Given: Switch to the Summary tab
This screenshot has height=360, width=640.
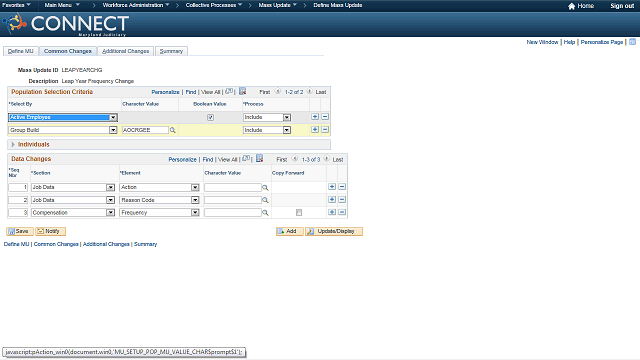Looking at the screenshot, I should 171,51.
